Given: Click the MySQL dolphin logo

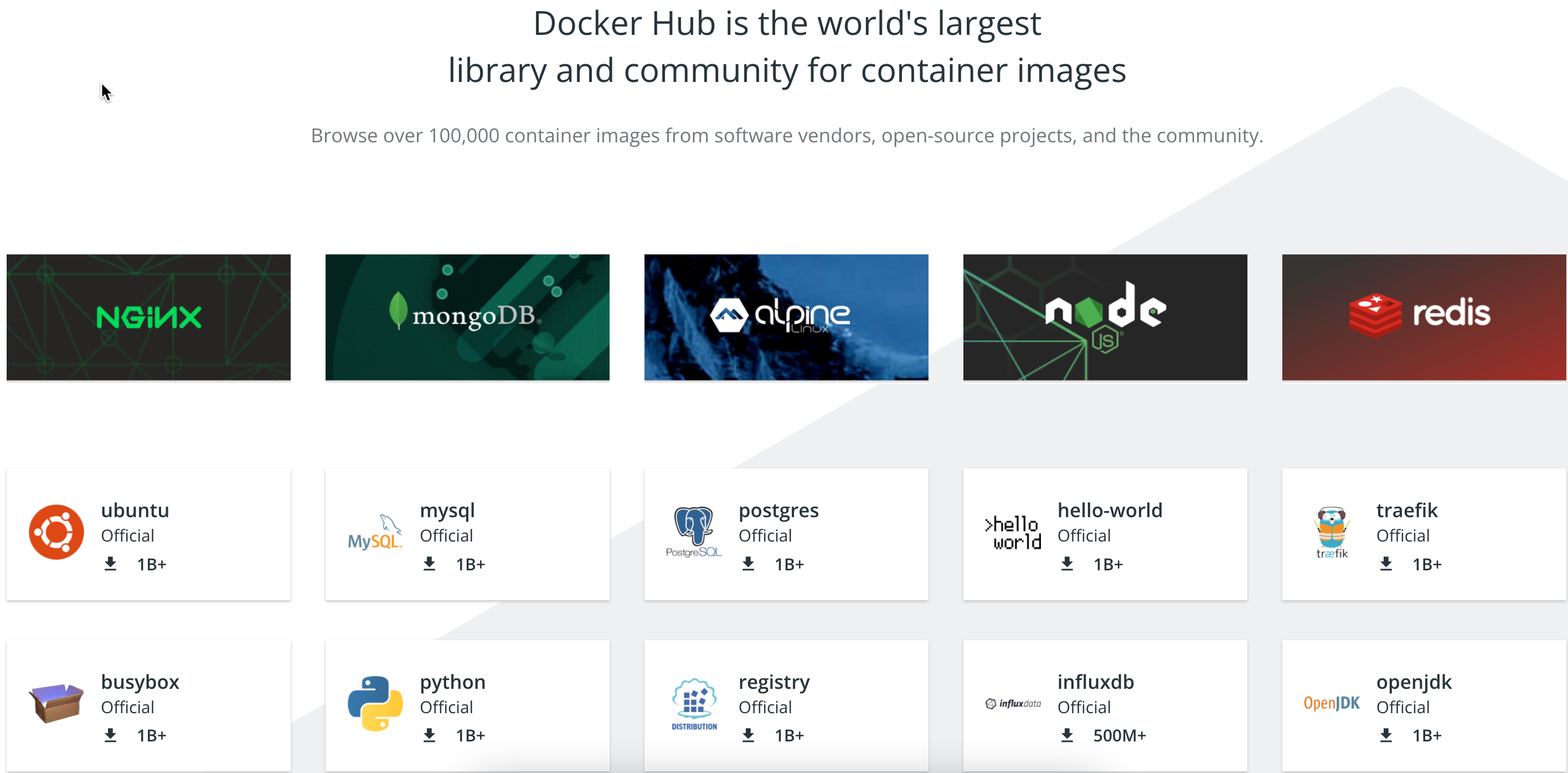Looking at the screenshot, I should 375,532.
